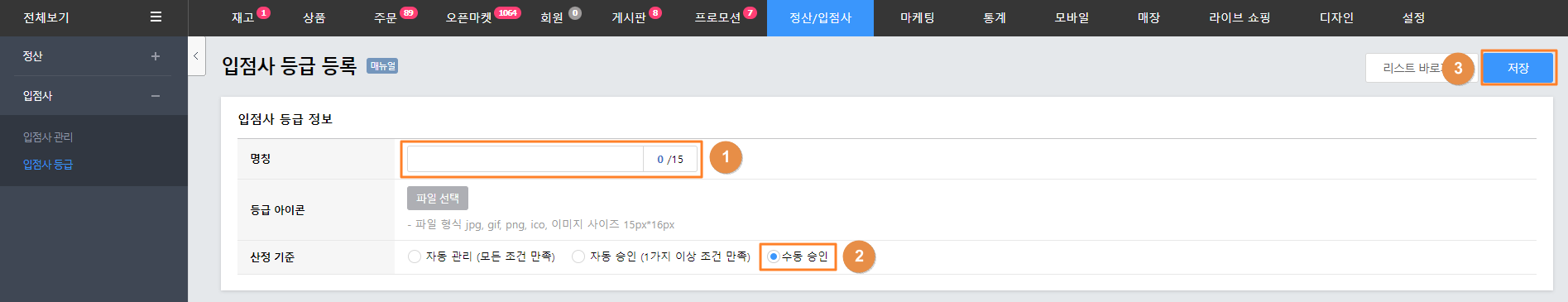Image resolution: width=1568 pixels, height=302 pixels.
Task: Click the blue 저장 button
Action: 1518,68
